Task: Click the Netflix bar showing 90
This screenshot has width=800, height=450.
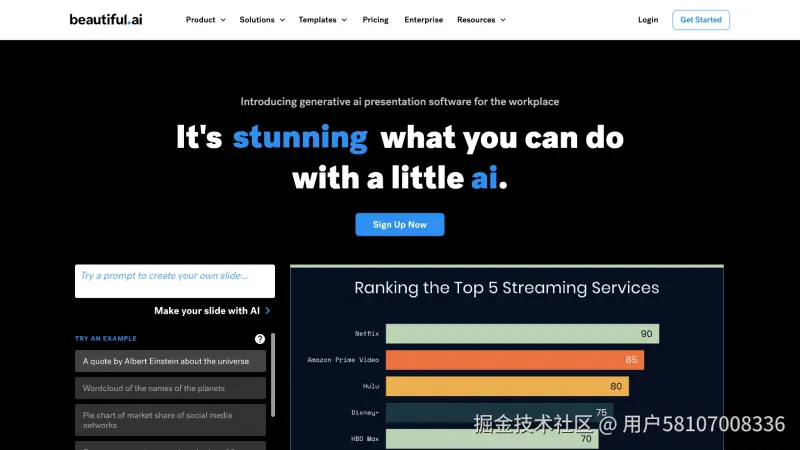Action: click(x=522, y=334)
